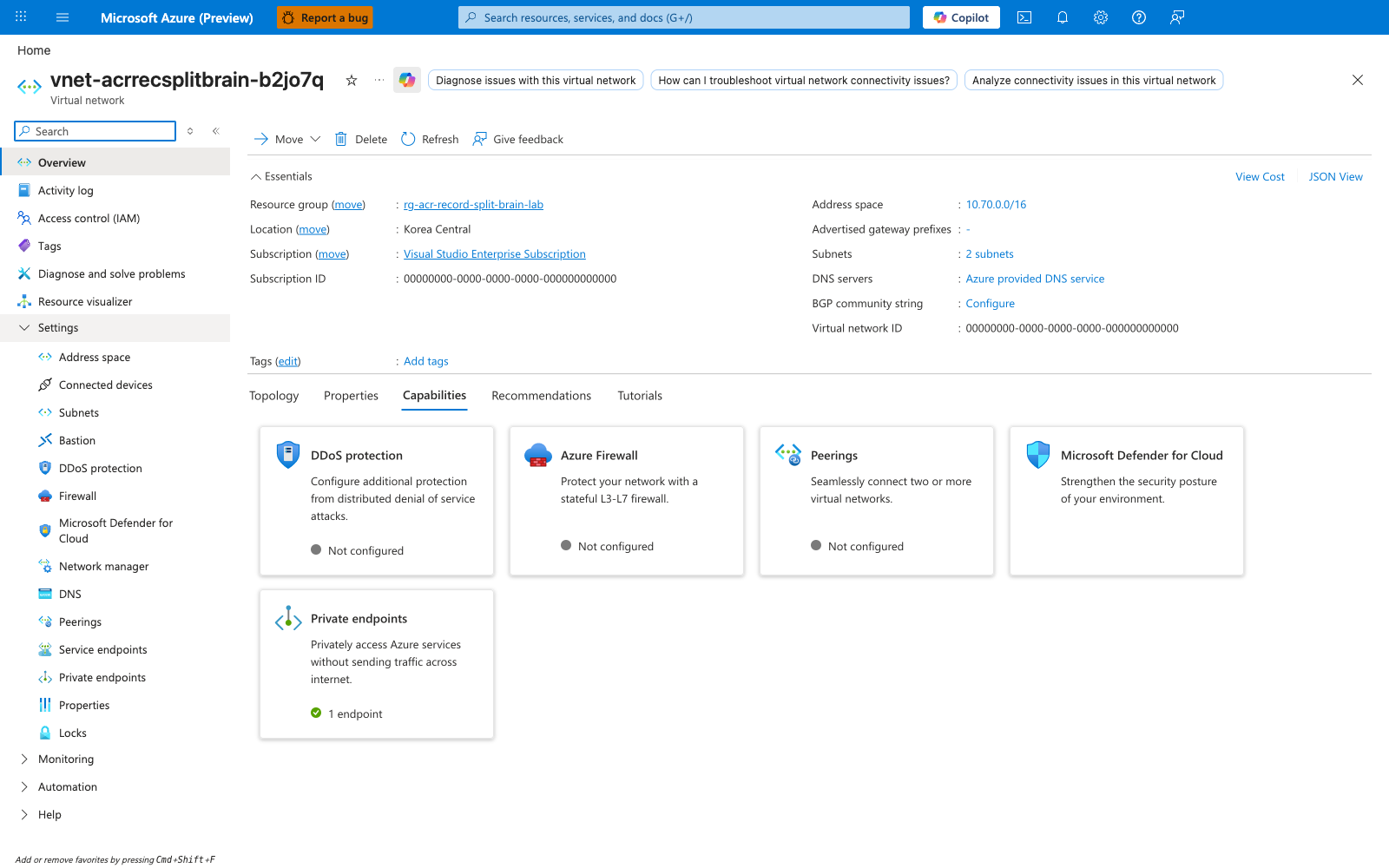Expand the Monitoring section
The width and height of the screenshot is (1389, 868).
tap(24, 759)
